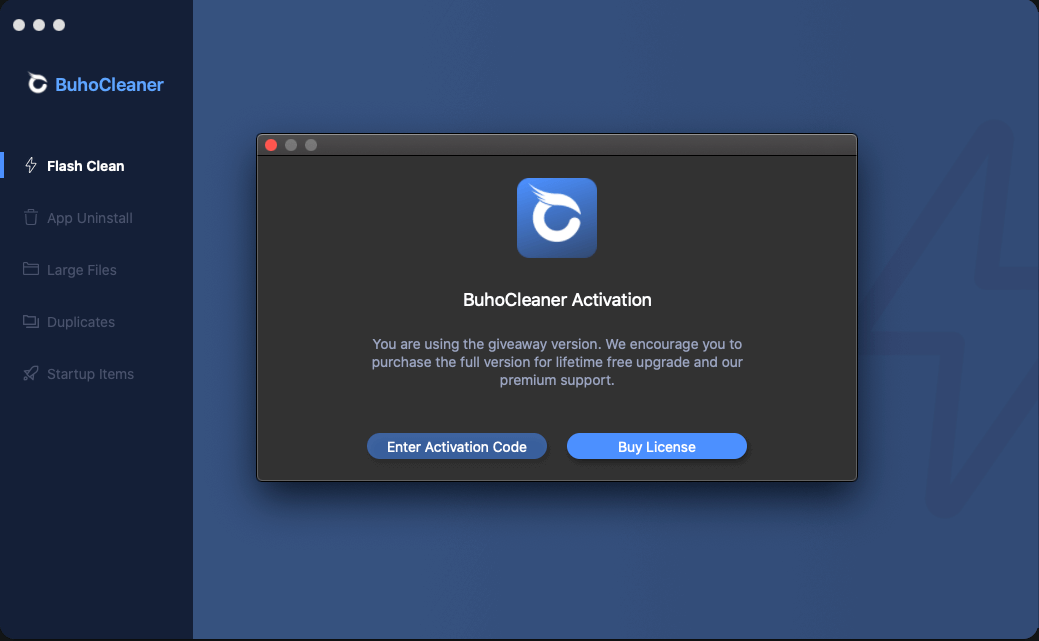1039x641 pixels.
Task: Click the BuhoCleaner Activation heading text
Action: pyautogui.click(x=557, y=300)
